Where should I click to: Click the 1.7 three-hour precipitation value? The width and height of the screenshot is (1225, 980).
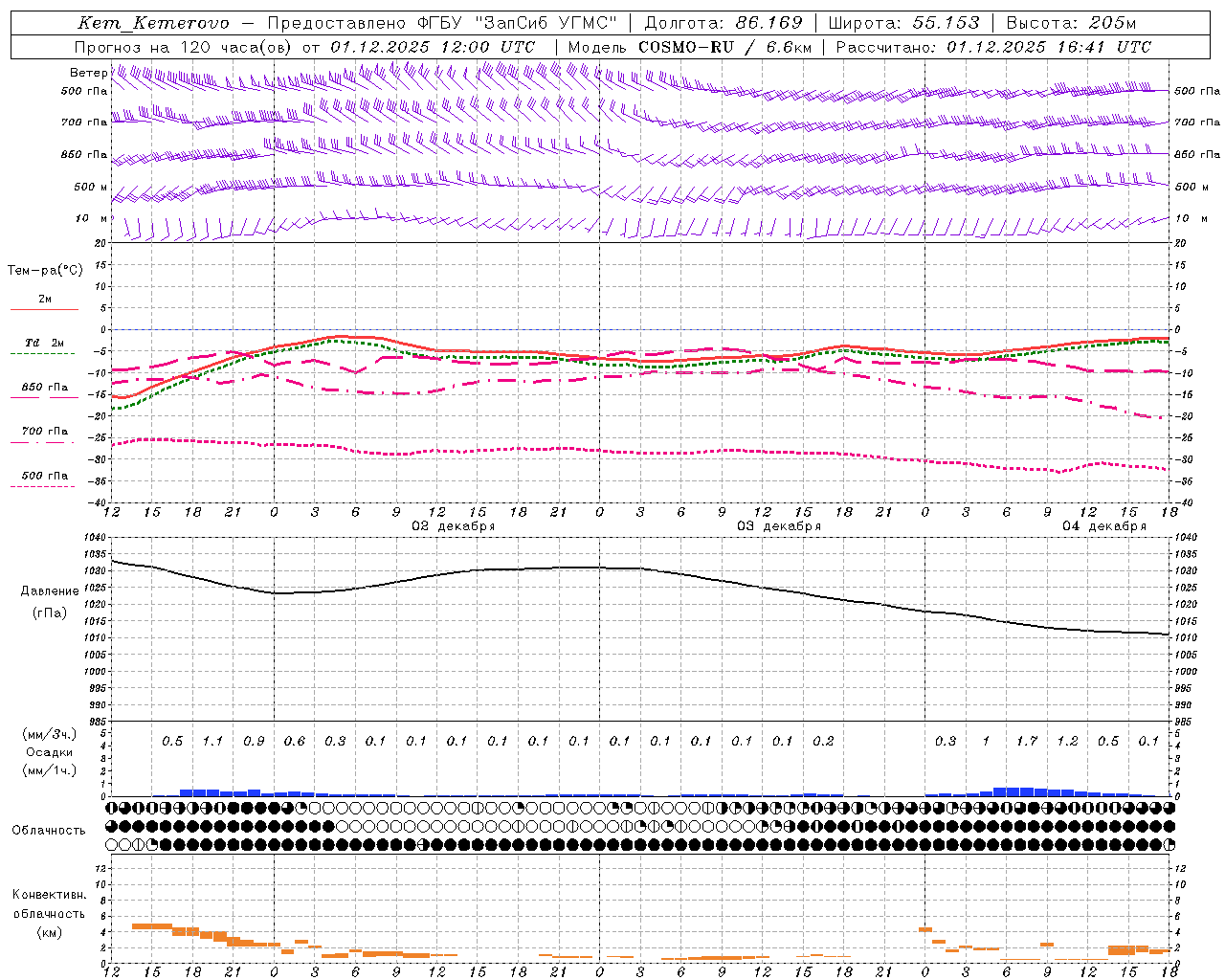pos(1027,742)
